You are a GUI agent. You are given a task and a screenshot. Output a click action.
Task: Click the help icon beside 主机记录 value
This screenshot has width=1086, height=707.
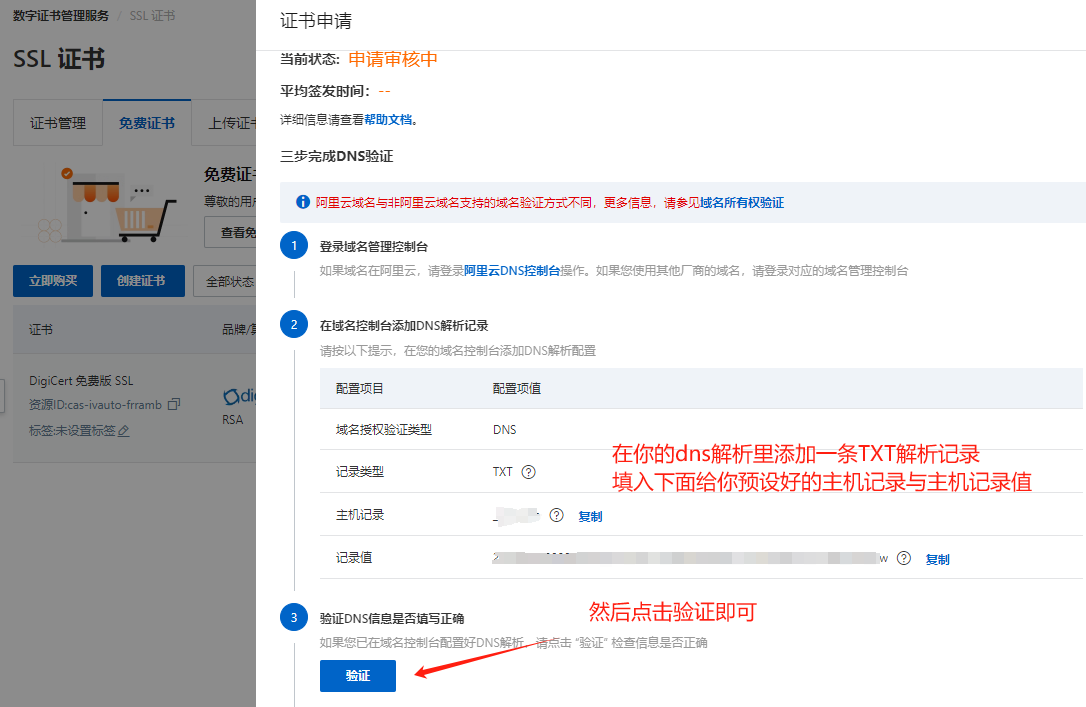(x=557, y=515)
